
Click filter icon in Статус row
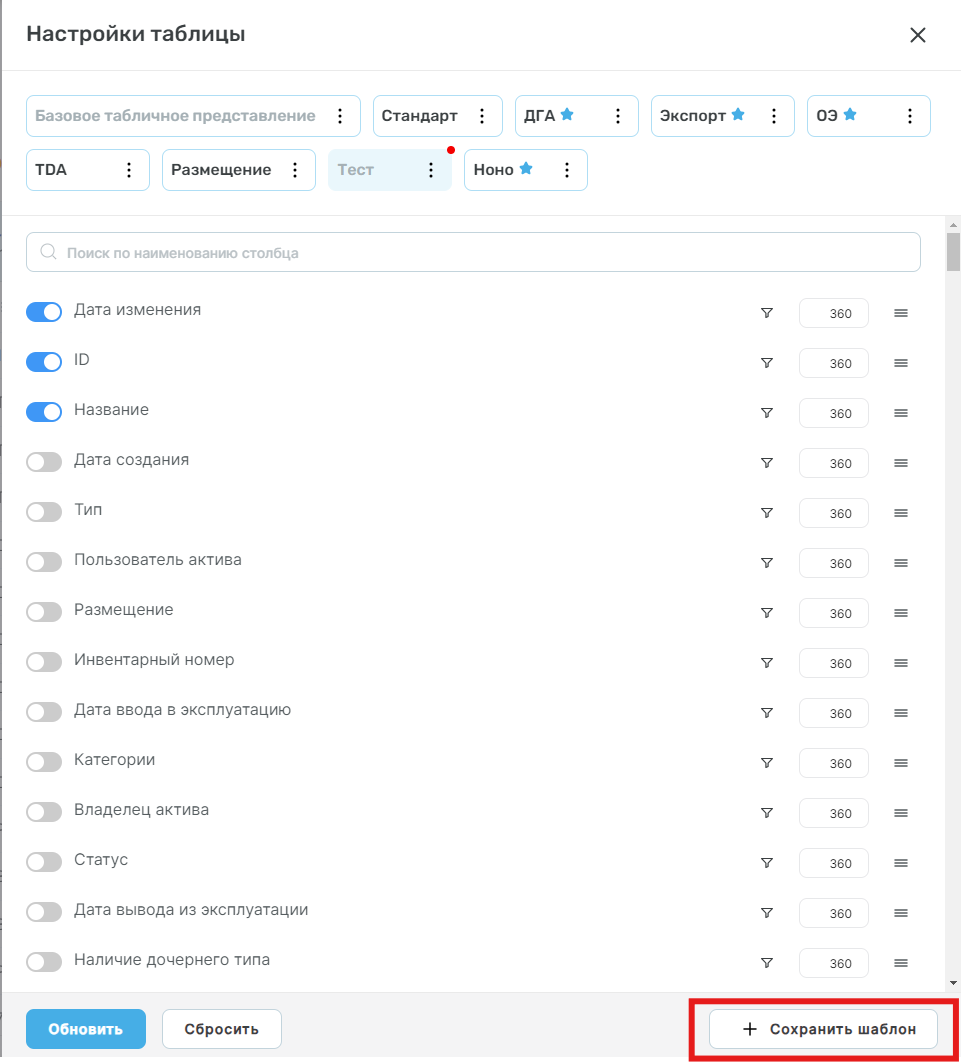pos(767,863)
